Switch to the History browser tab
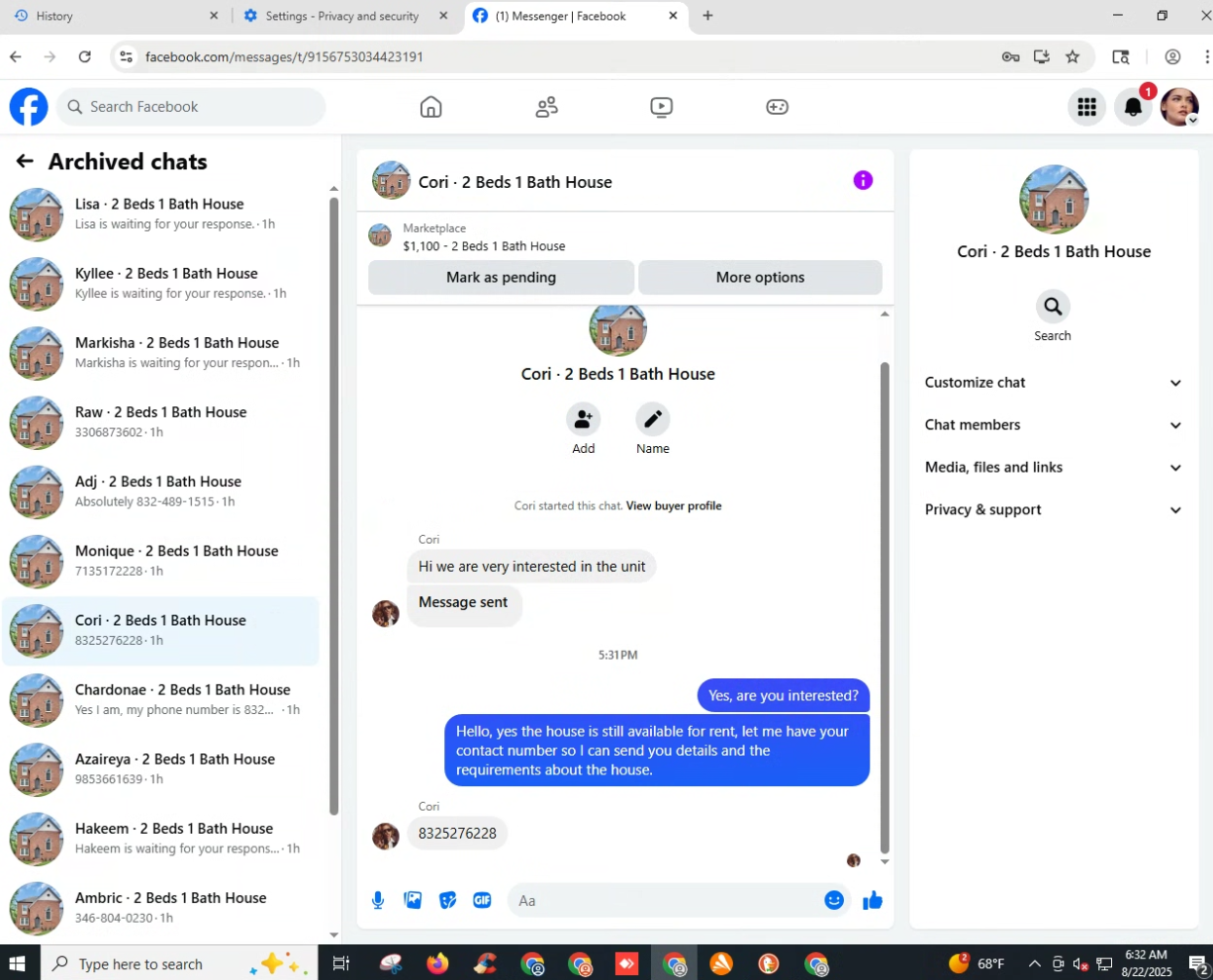 coord(114,16)
